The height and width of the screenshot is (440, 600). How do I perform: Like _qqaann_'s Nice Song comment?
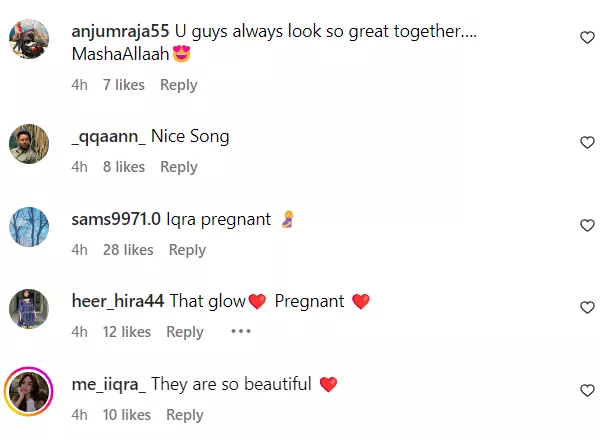click(x=587, y=143)
